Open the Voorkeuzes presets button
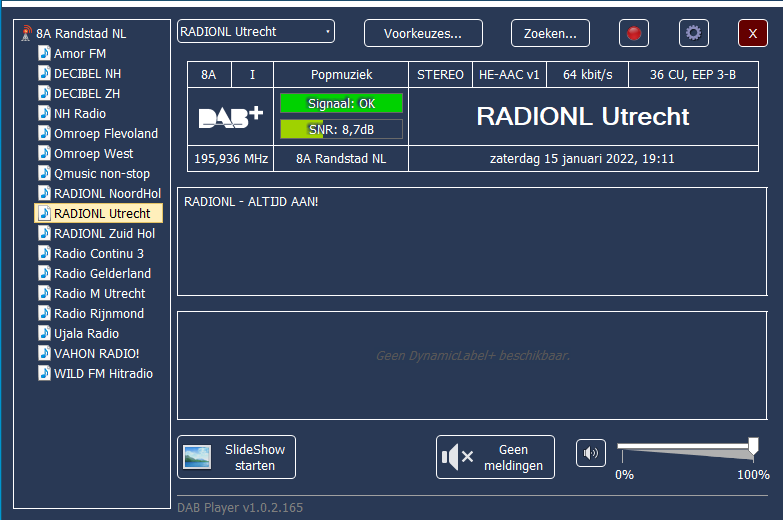Screen dimensions: 783x520 click(x=423, y=33)
